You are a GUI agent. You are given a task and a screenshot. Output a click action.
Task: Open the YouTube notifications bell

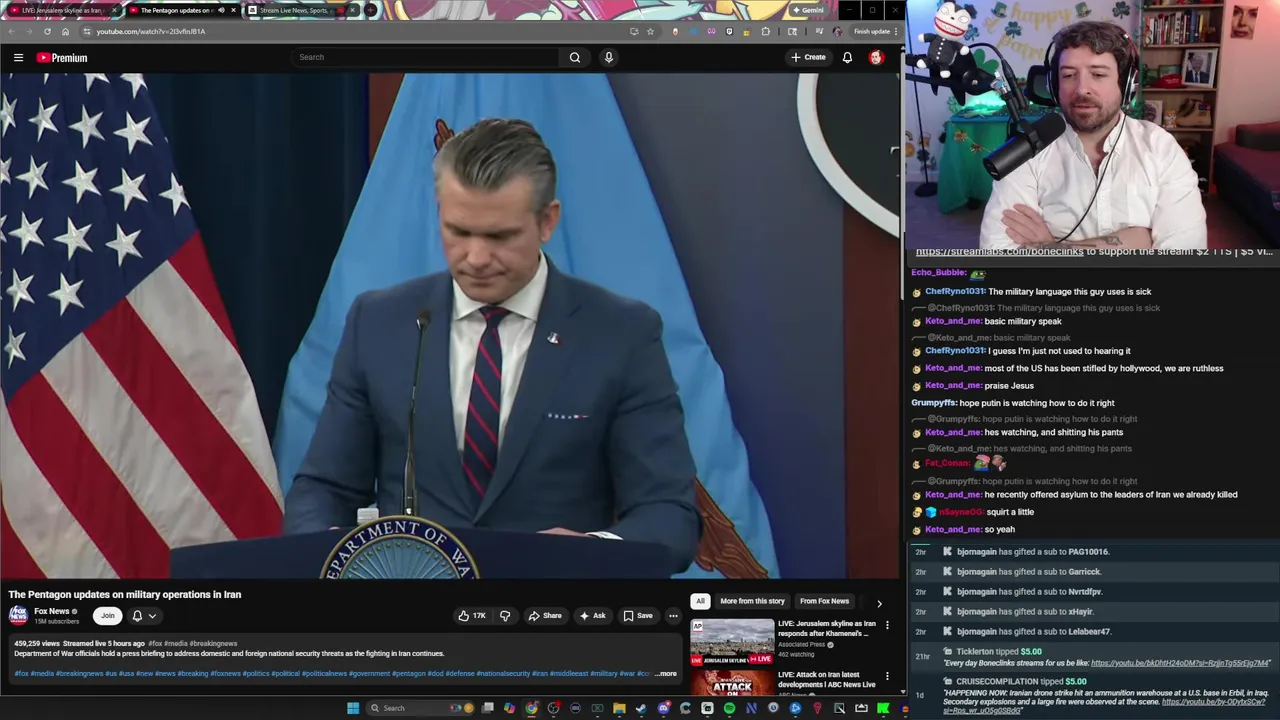(x=847, y=57)
